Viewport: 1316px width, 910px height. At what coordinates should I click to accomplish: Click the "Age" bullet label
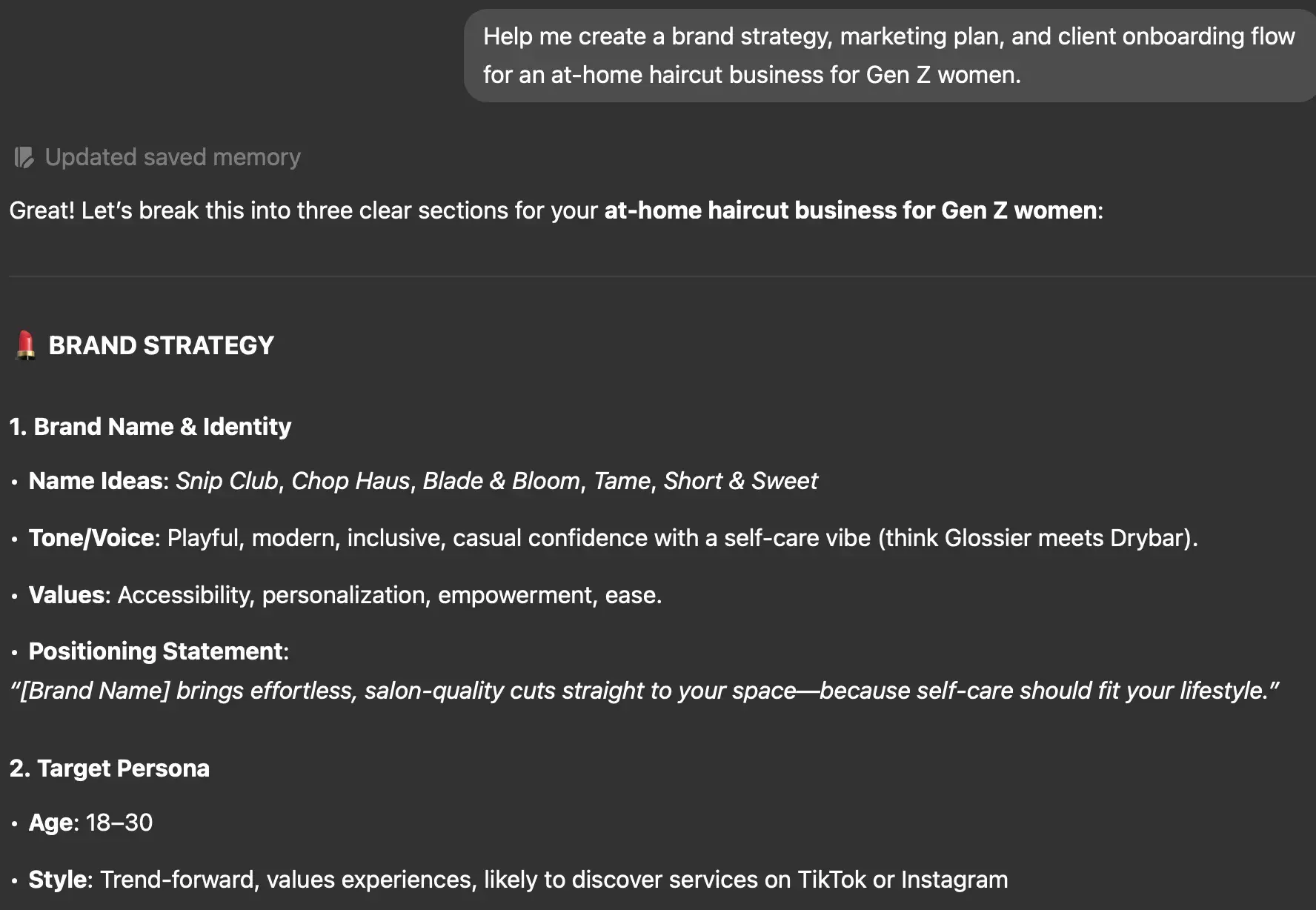50,823
